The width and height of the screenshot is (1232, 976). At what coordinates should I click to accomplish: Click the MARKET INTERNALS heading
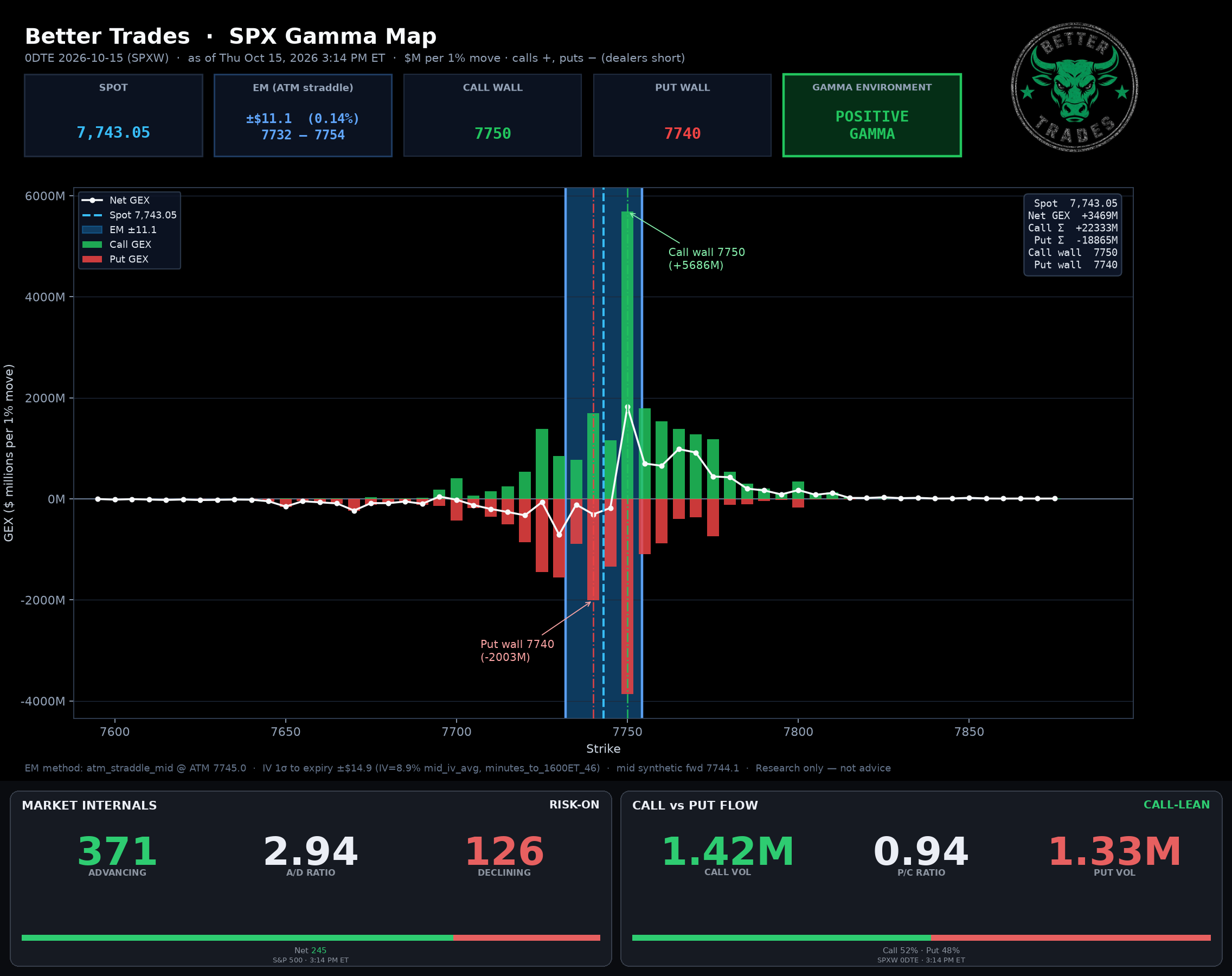89,805
